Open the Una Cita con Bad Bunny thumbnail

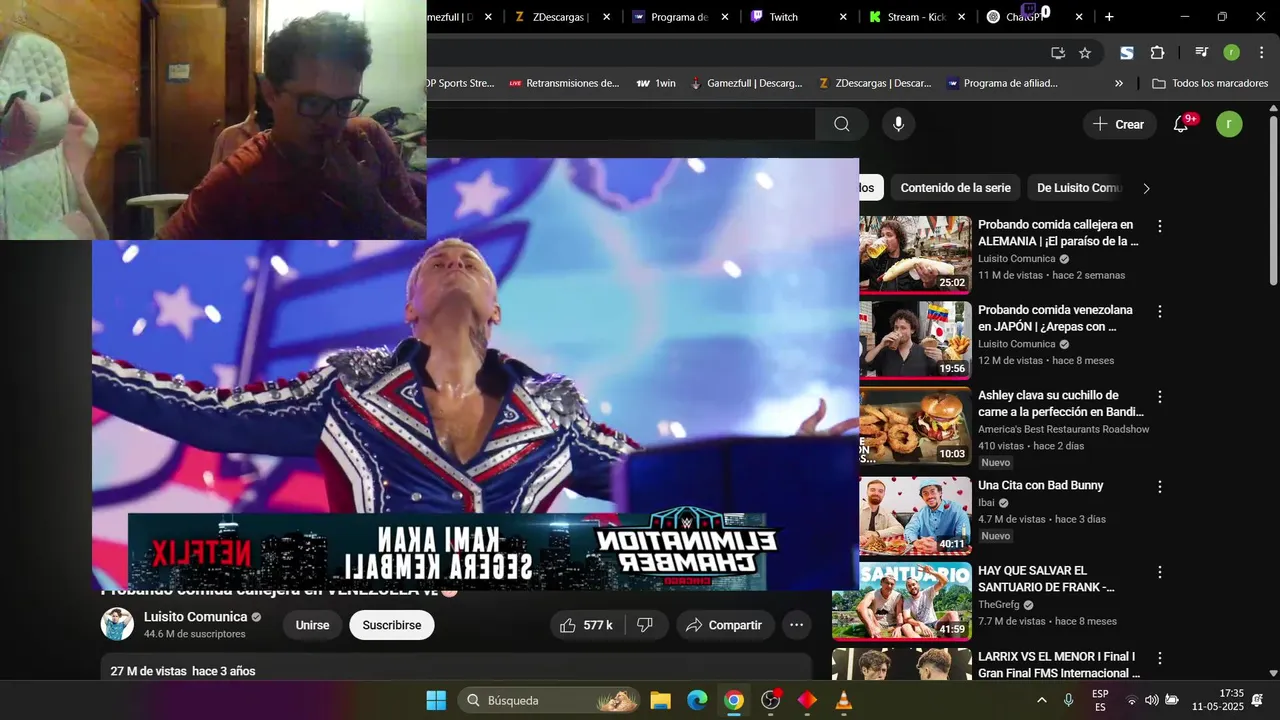pyautogui.click(x=915, y=515)
